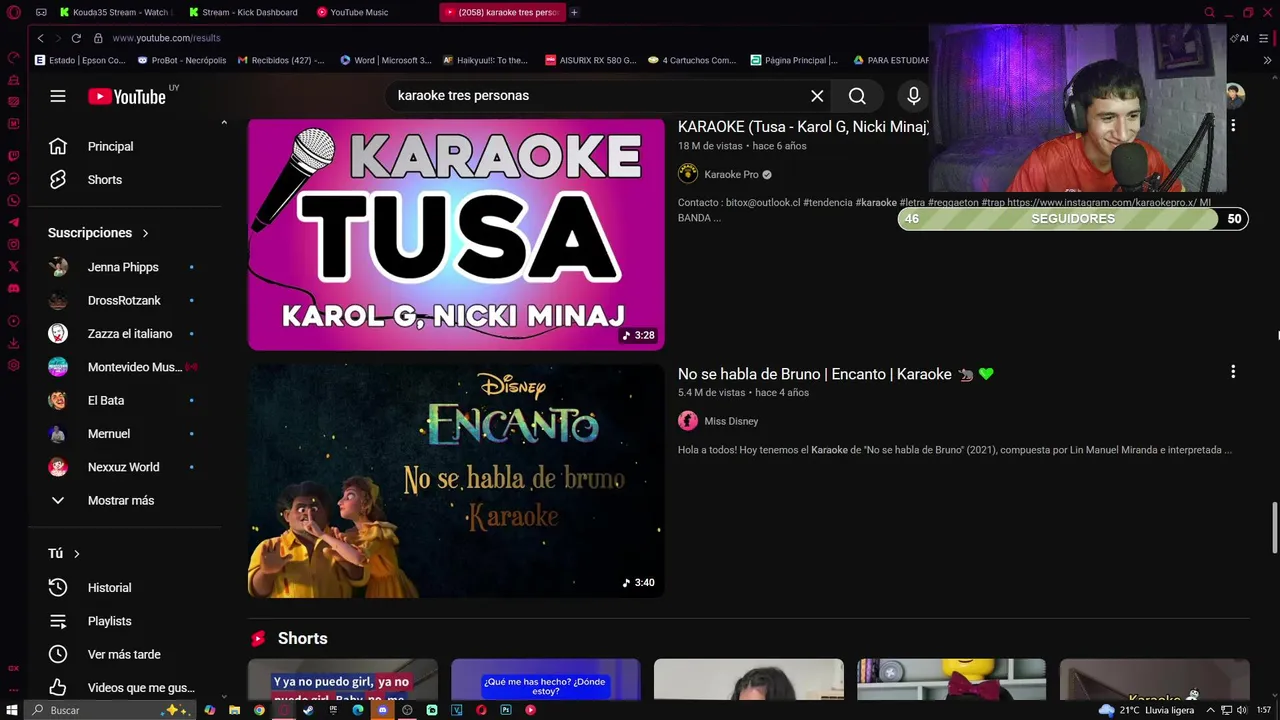Play the Encanto karaoke thumbnail

tap(456, 481)
